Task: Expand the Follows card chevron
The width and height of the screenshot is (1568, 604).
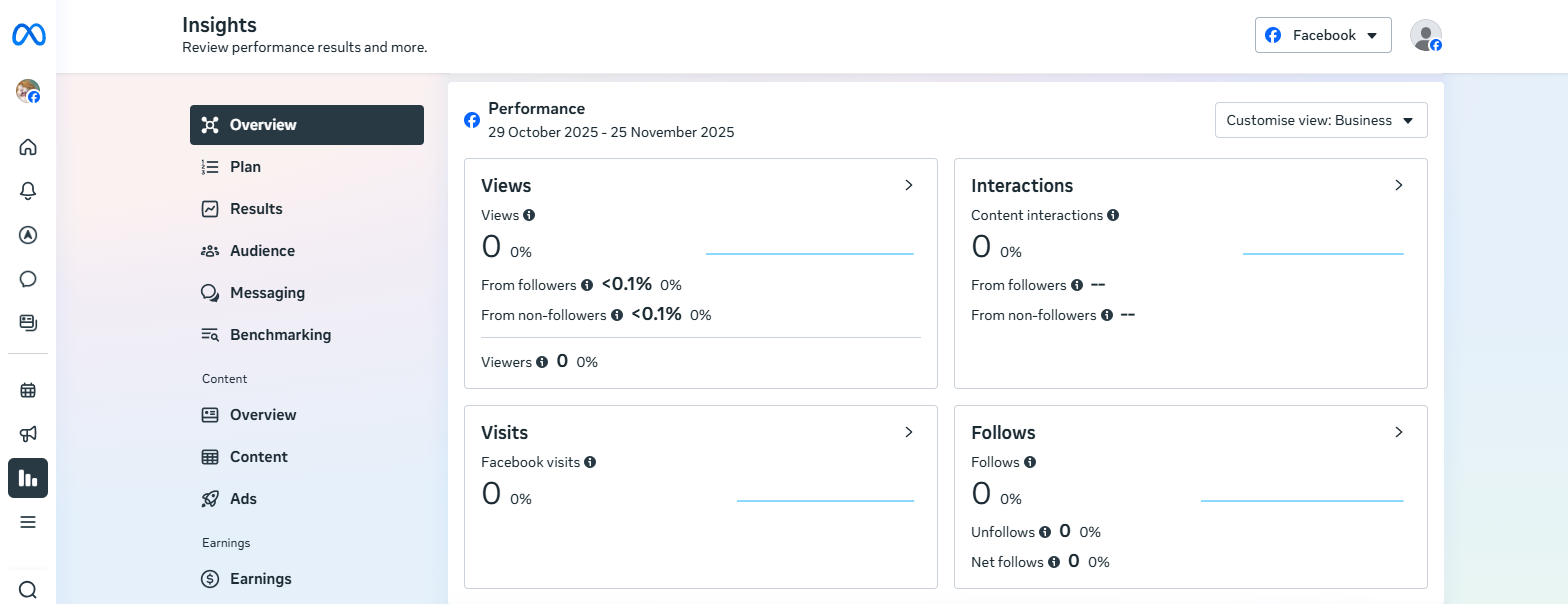Action: 1398,432
